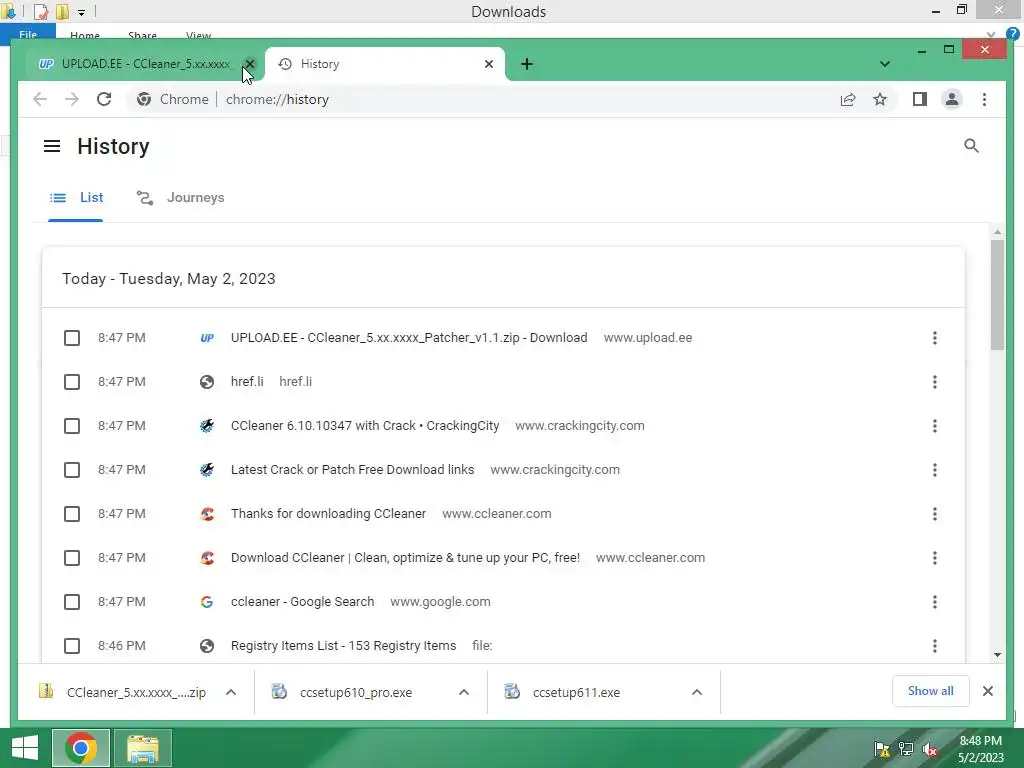The width and height of the screenshot is (1024, 768).
Task: Click the chrome://history address bar
Action: point(483,99)
